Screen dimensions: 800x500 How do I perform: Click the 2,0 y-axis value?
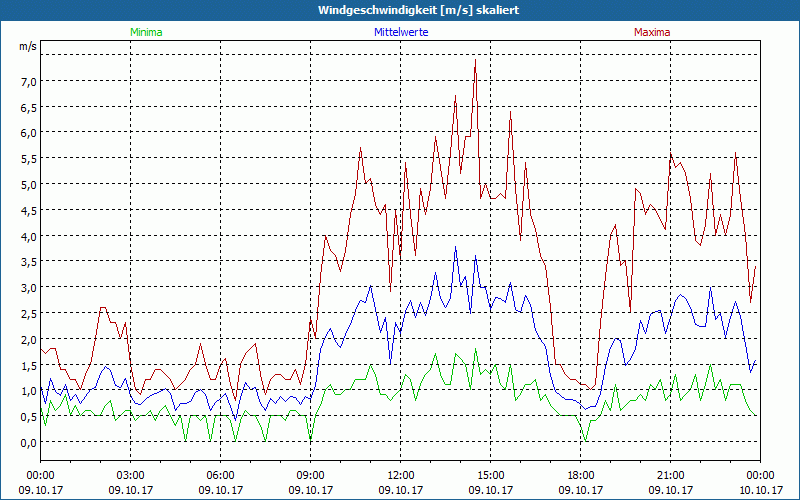click(x=29, y=339)
